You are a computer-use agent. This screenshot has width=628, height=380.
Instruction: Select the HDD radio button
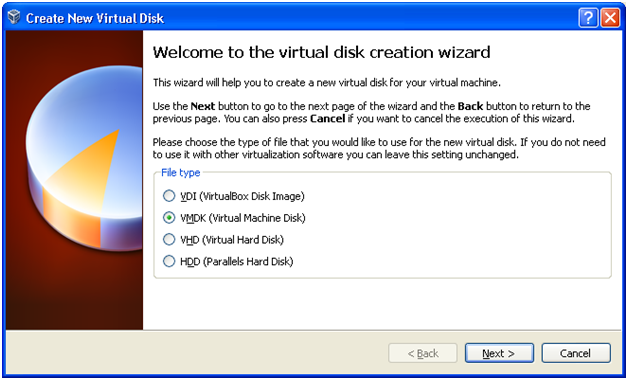click(169, 261)
